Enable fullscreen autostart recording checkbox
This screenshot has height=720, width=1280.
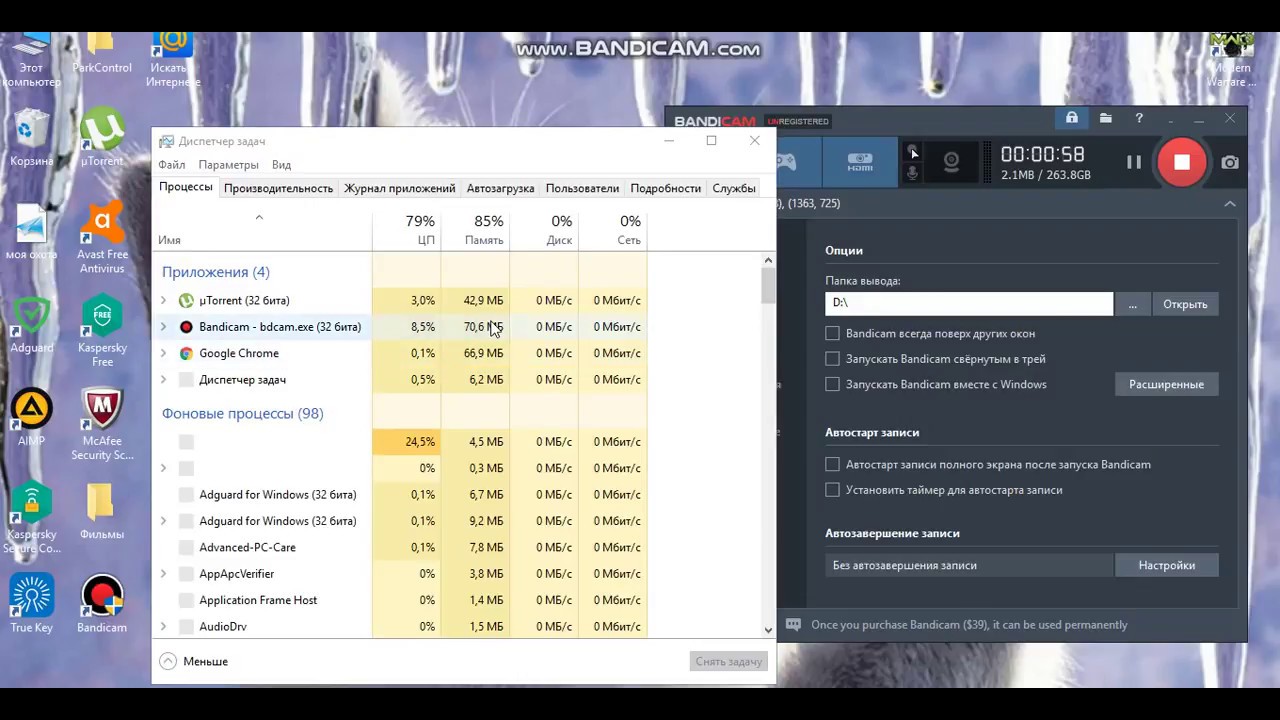832,464
